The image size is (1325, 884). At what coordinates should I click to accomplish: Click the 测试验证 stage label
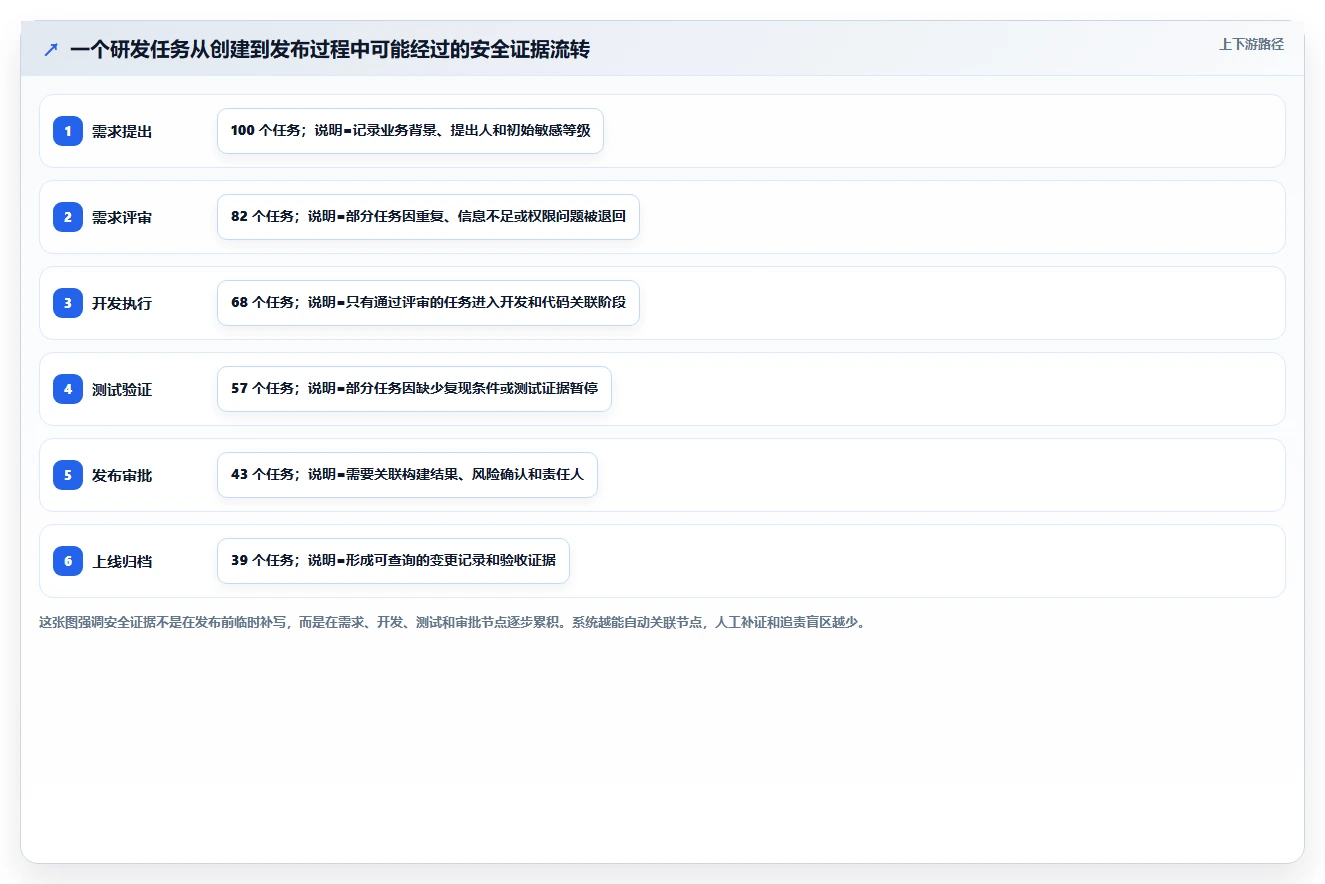pos(122,389)
